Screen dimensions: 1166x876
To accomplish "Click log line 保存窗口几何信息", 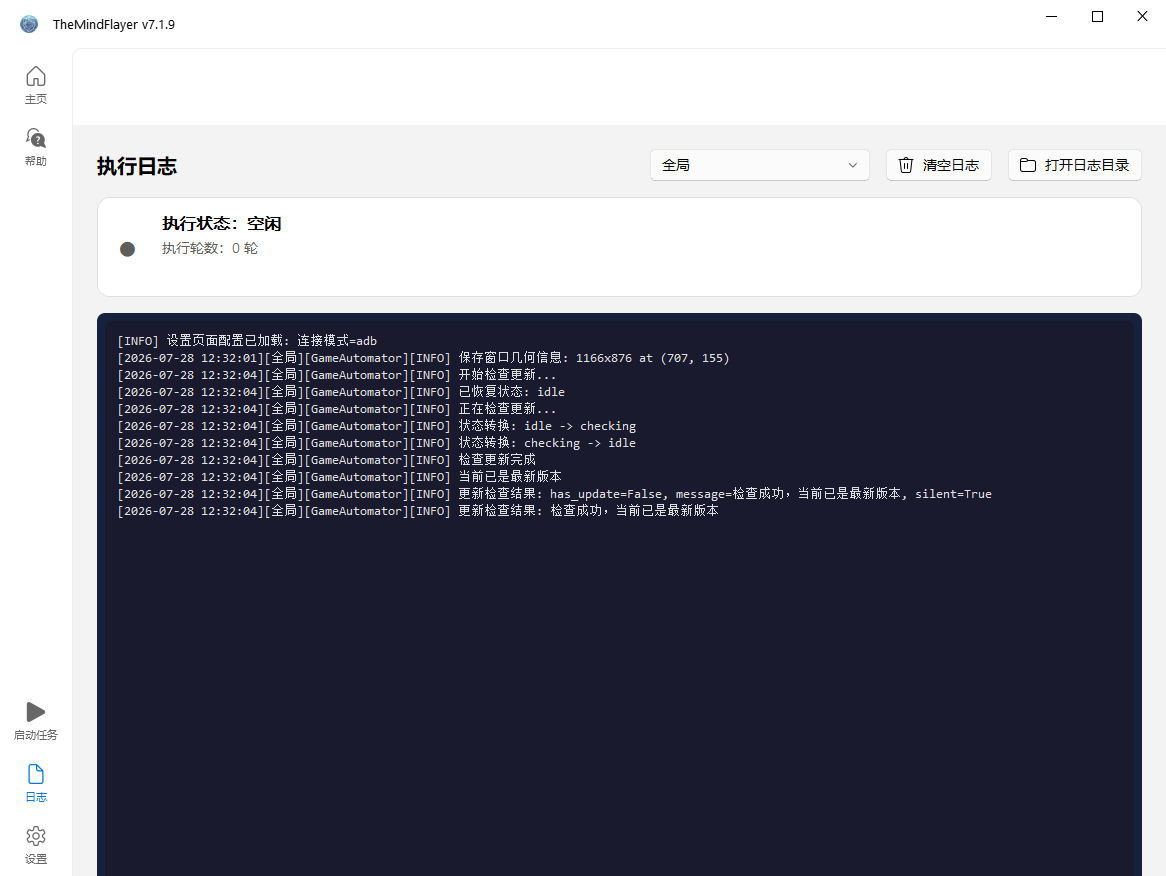I will [x=423, y=358].
